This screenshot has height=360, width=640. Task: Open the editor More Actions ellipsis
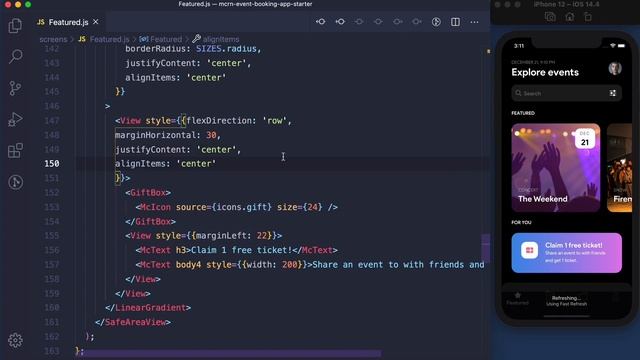click(474, 22)
